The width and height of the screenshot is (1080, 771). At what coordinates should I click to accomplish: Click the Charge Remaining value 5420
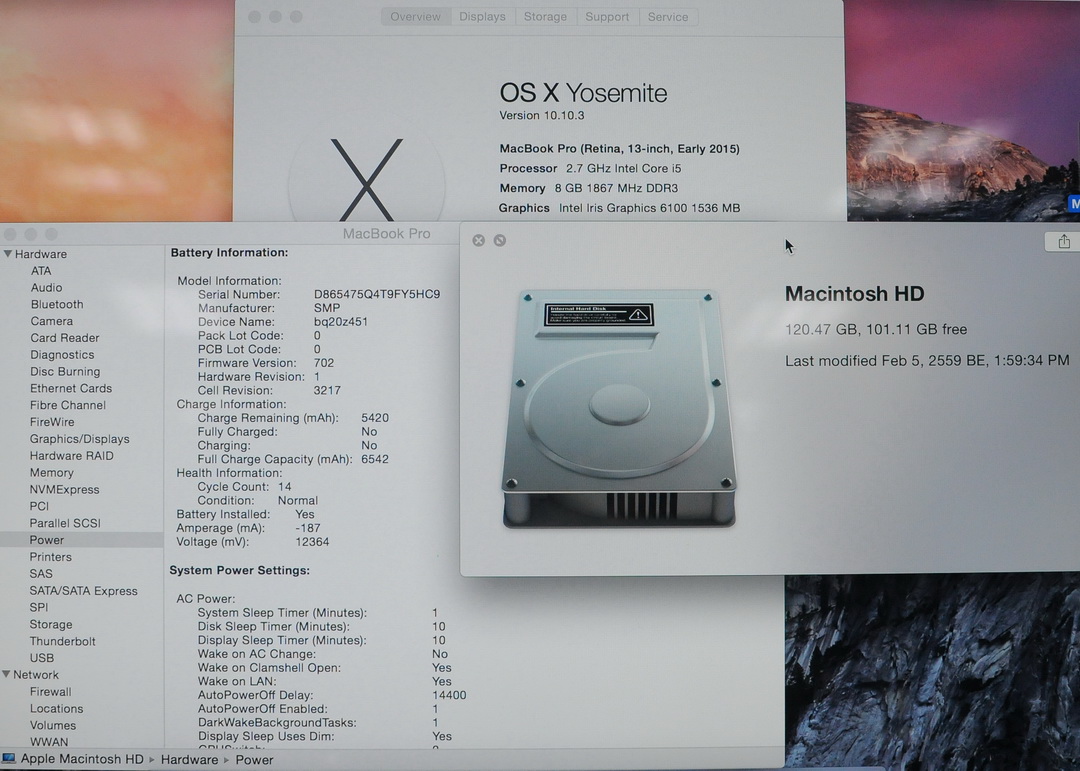tap(375, 418)
